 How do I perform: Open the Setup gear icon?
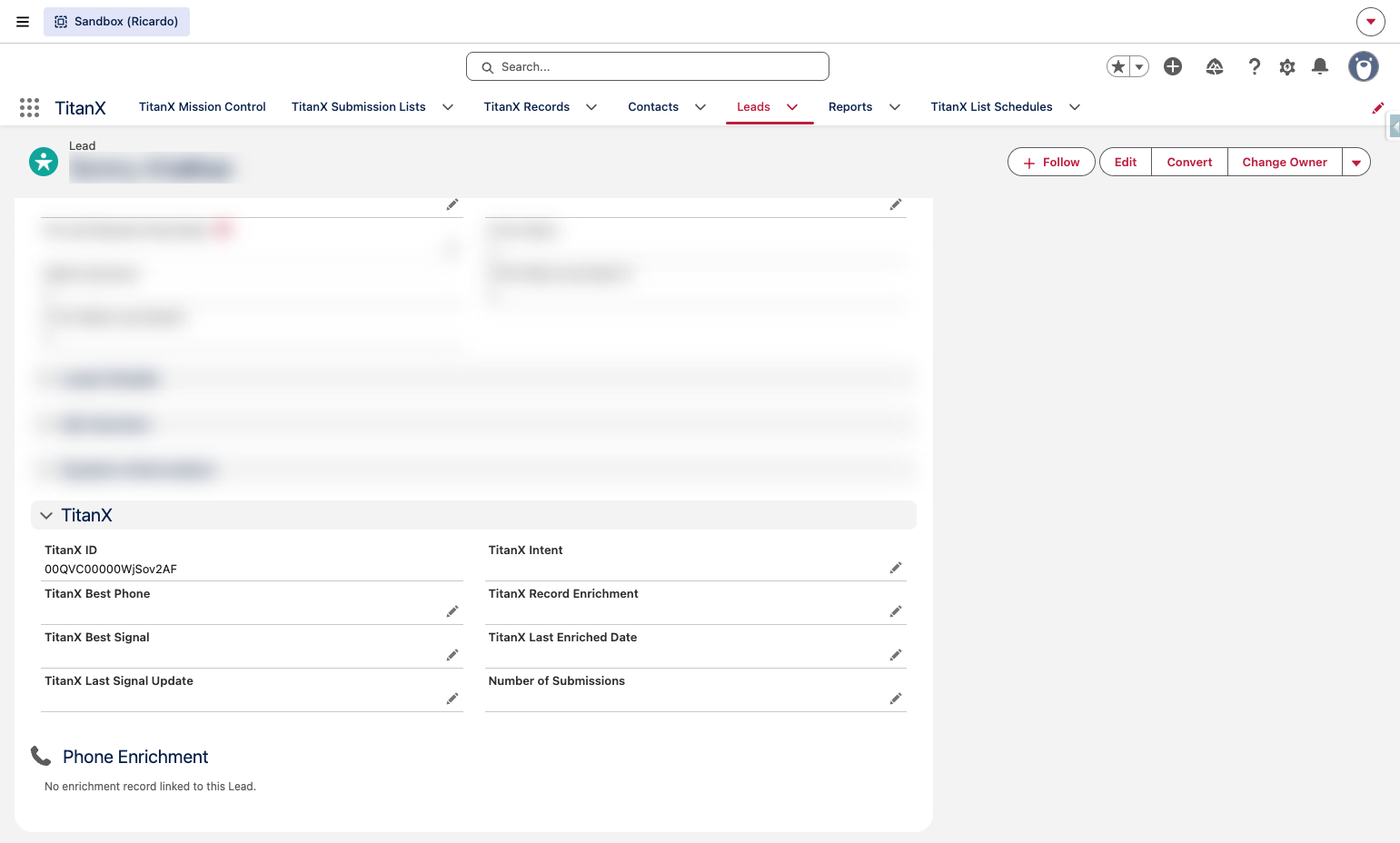tap(1287, 66)
